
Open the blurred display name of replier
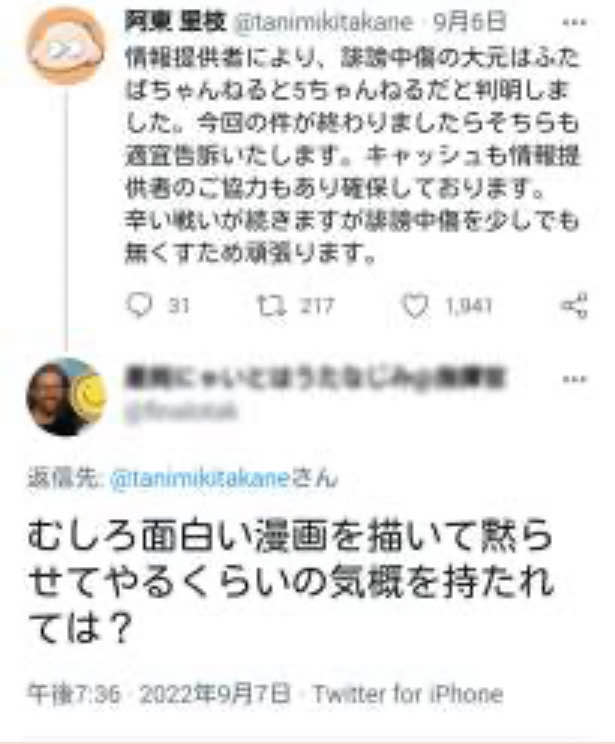pyautogui.click(x=315, y=378)
